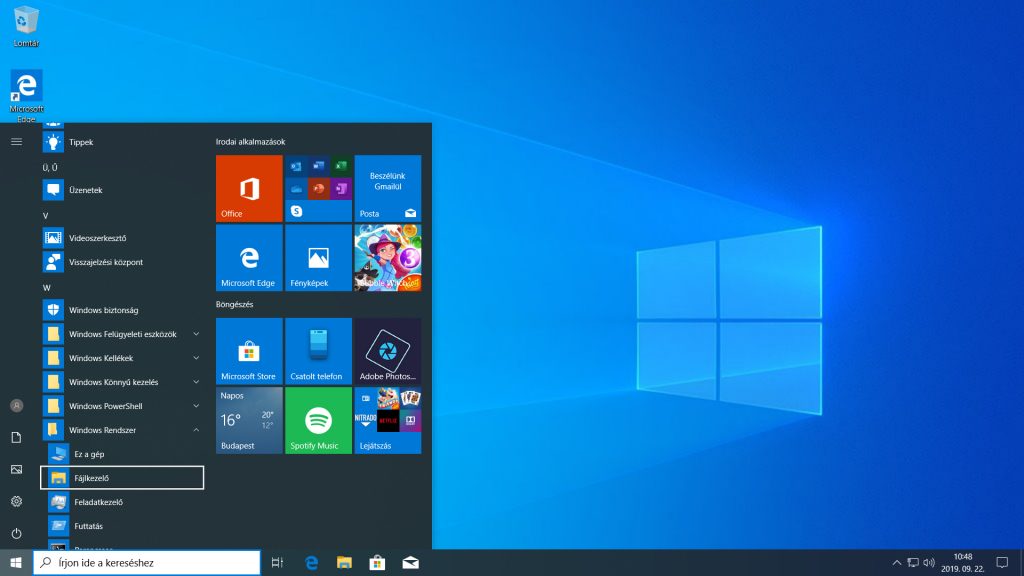This screenshot has height=576, width=1024.
Task: Open the Office tile
Action: [x=249, y=189]
